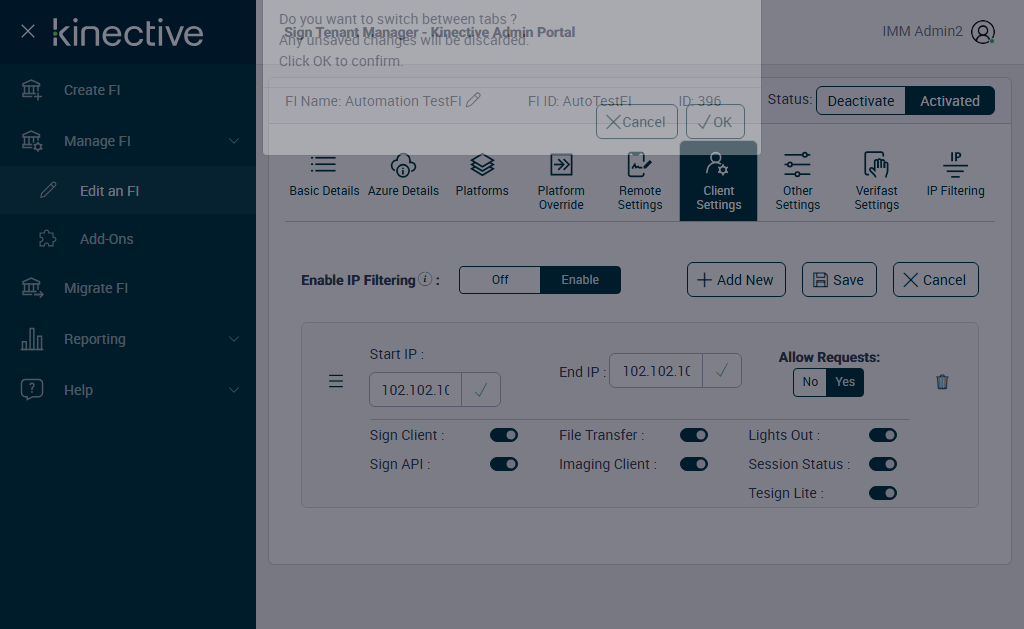Expand the Help chevron

[234, 390]
